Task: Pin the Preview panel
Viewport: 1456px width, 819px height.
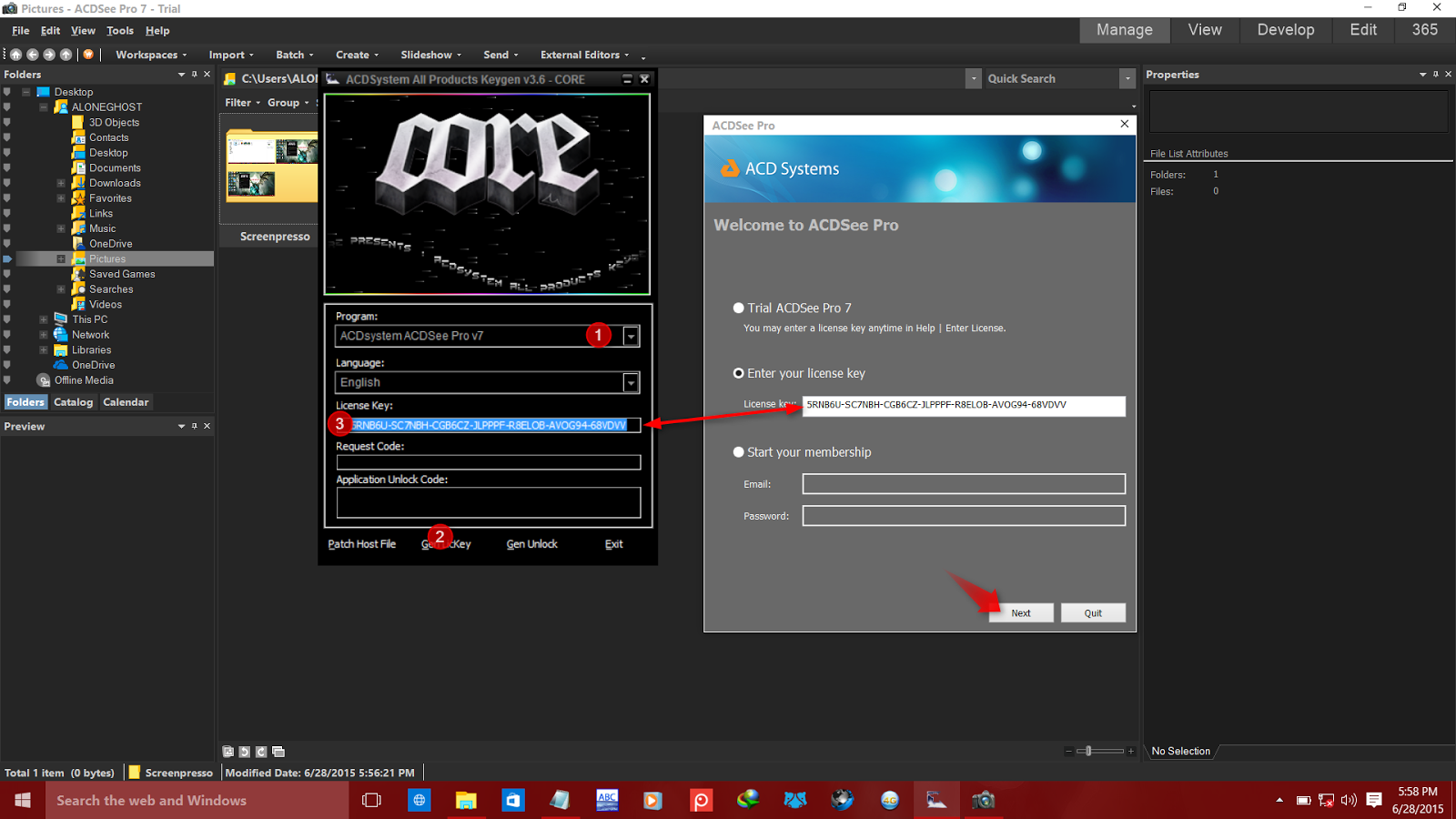Action: tap(194, 426)
